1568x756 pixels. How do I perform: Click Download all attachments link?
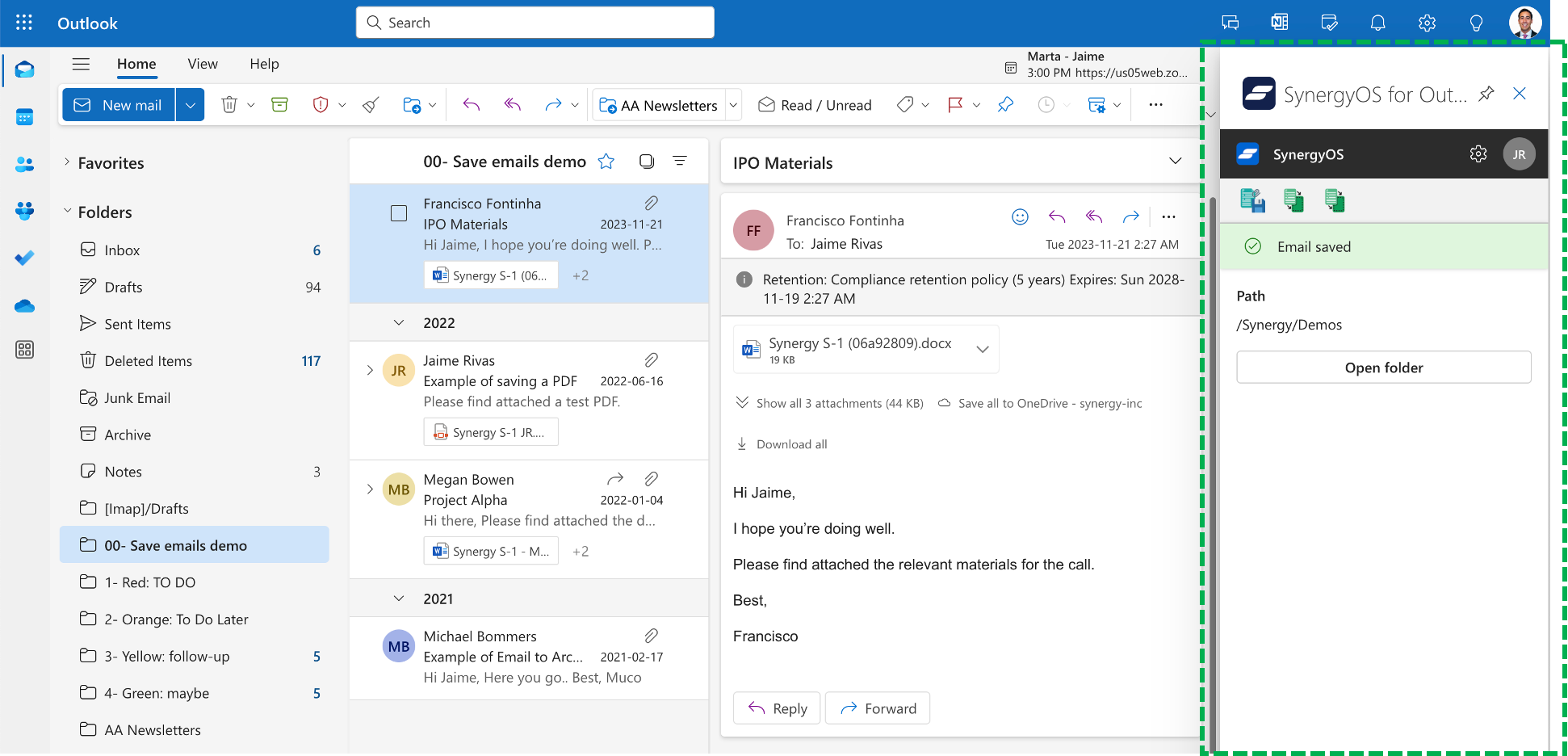click(x=782, y=444)
